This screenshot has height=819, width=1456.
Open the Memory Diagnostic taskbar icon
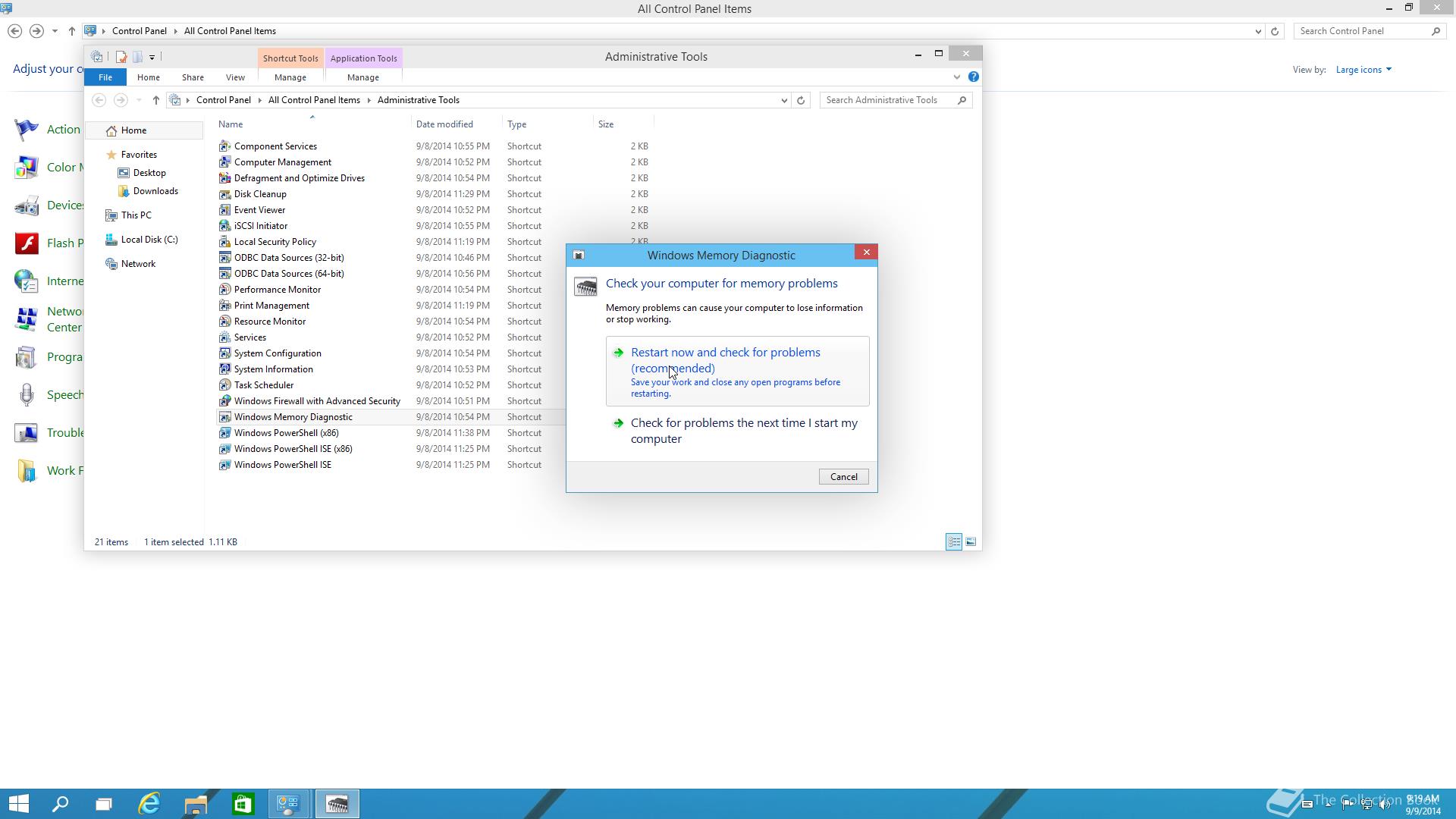(x=337, y=804)
